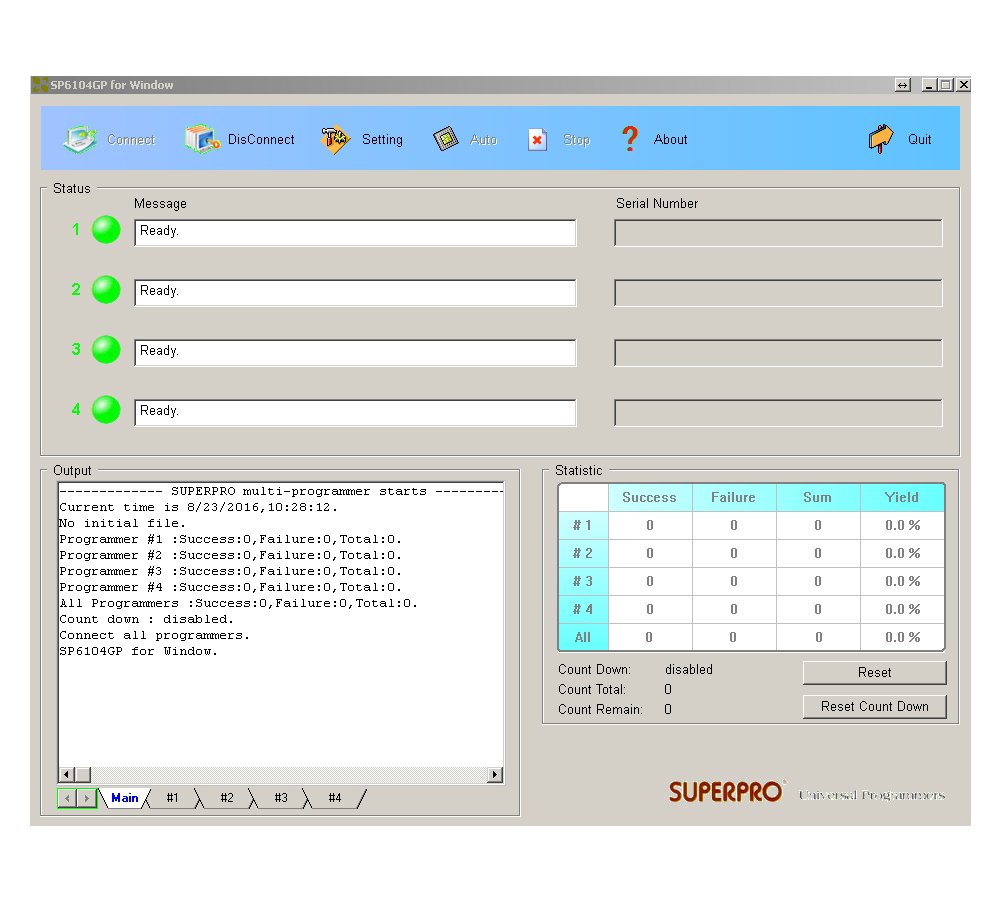Click the Auto chip icon
Image resolution: width=1000 pixels, height=900 pixels.
[446, 139]
